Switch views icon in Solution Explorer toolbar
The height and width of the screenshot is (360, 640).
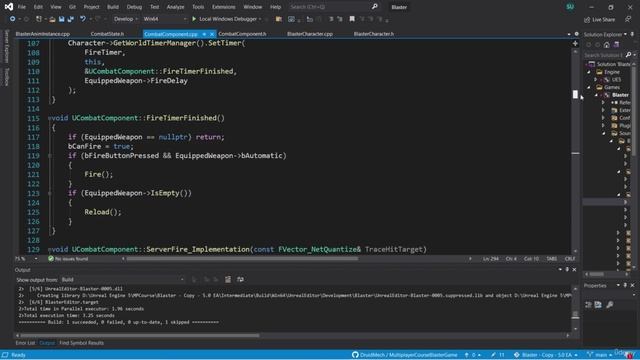pyautogui.click(x=616, y=44)
